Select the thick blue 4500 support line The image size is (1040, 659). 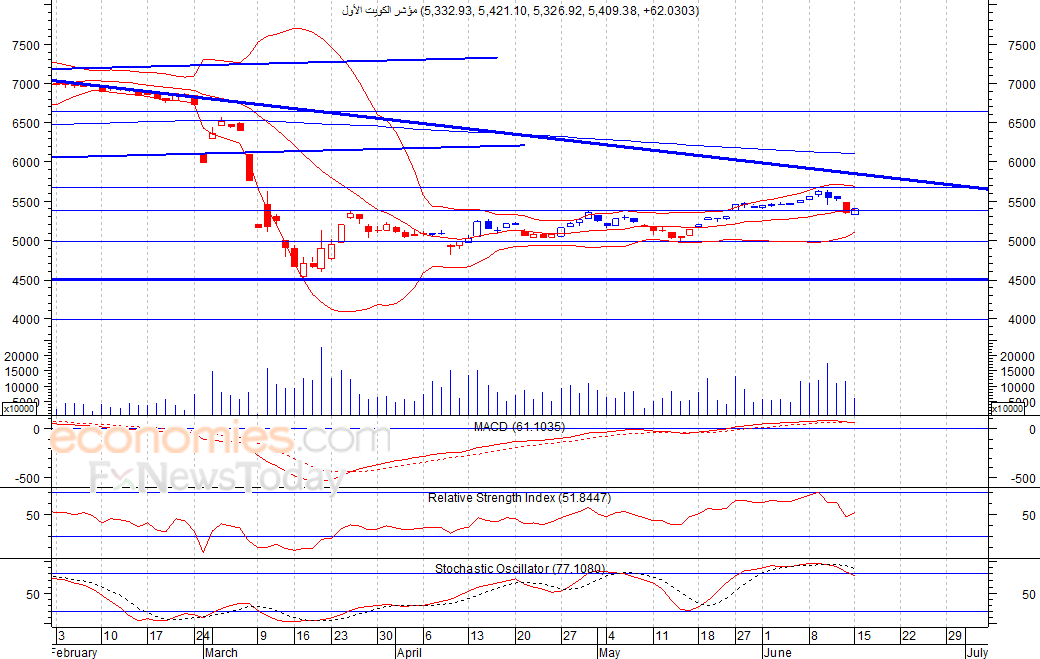[520, 280]
